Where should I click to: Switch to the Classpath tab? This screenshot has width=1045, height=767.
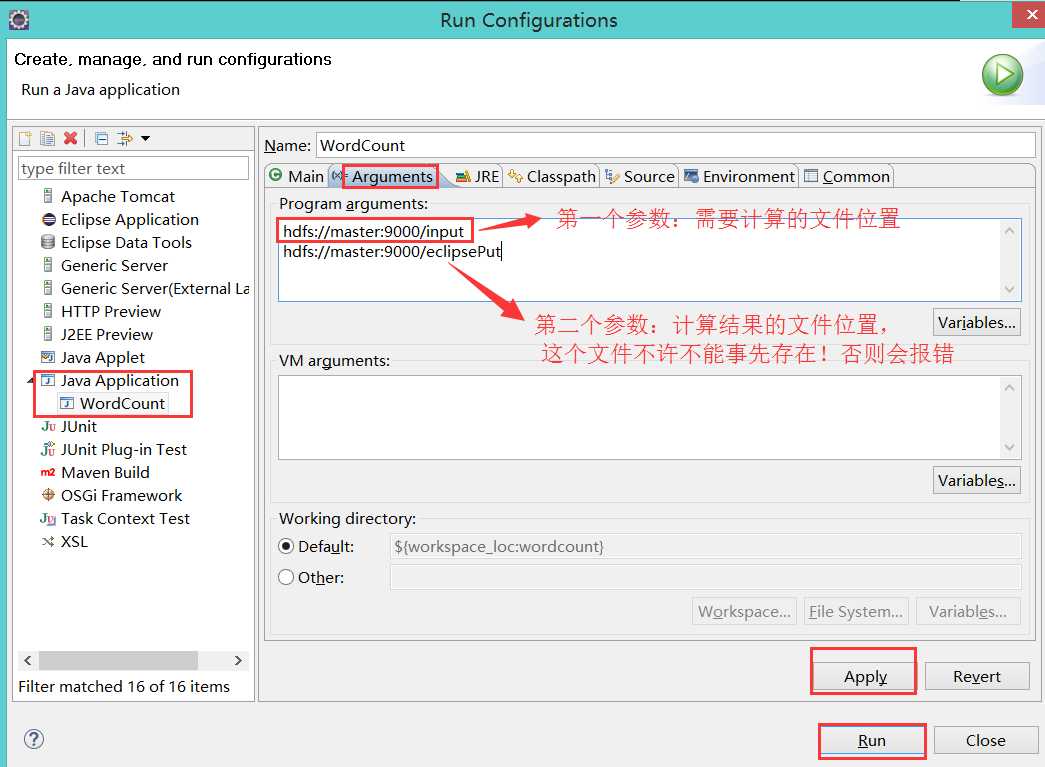coord(552,177)
